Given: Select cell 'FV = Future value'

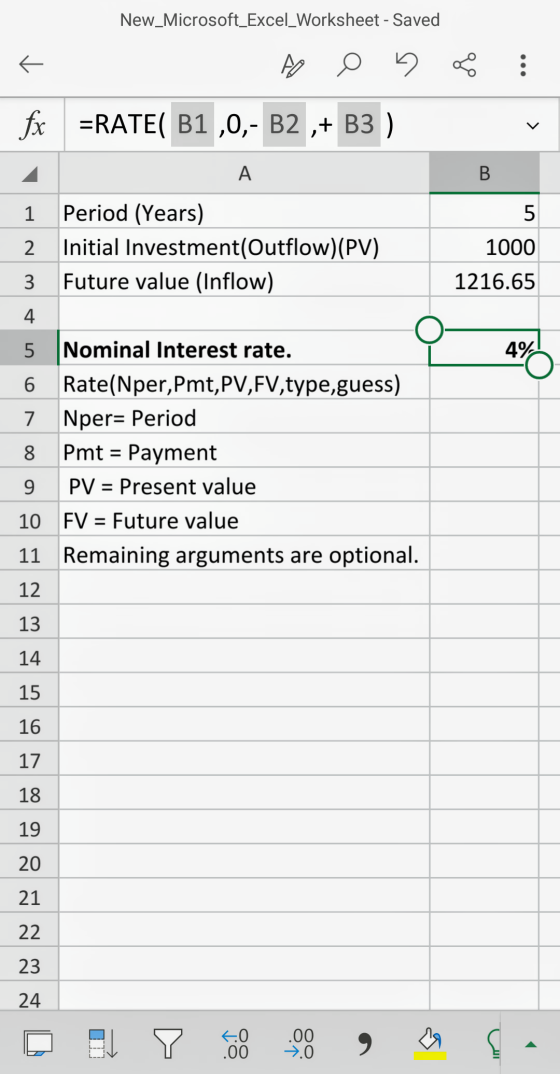Looking at the screenshot, I should point(244,521).
